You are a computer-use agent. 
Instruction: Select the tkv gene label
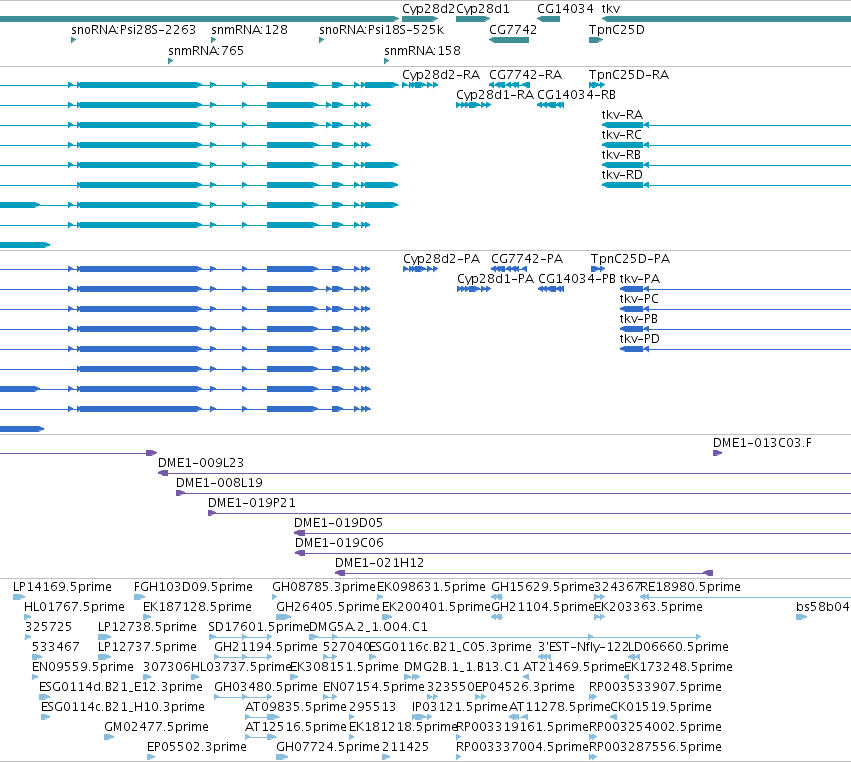[611, 9]
